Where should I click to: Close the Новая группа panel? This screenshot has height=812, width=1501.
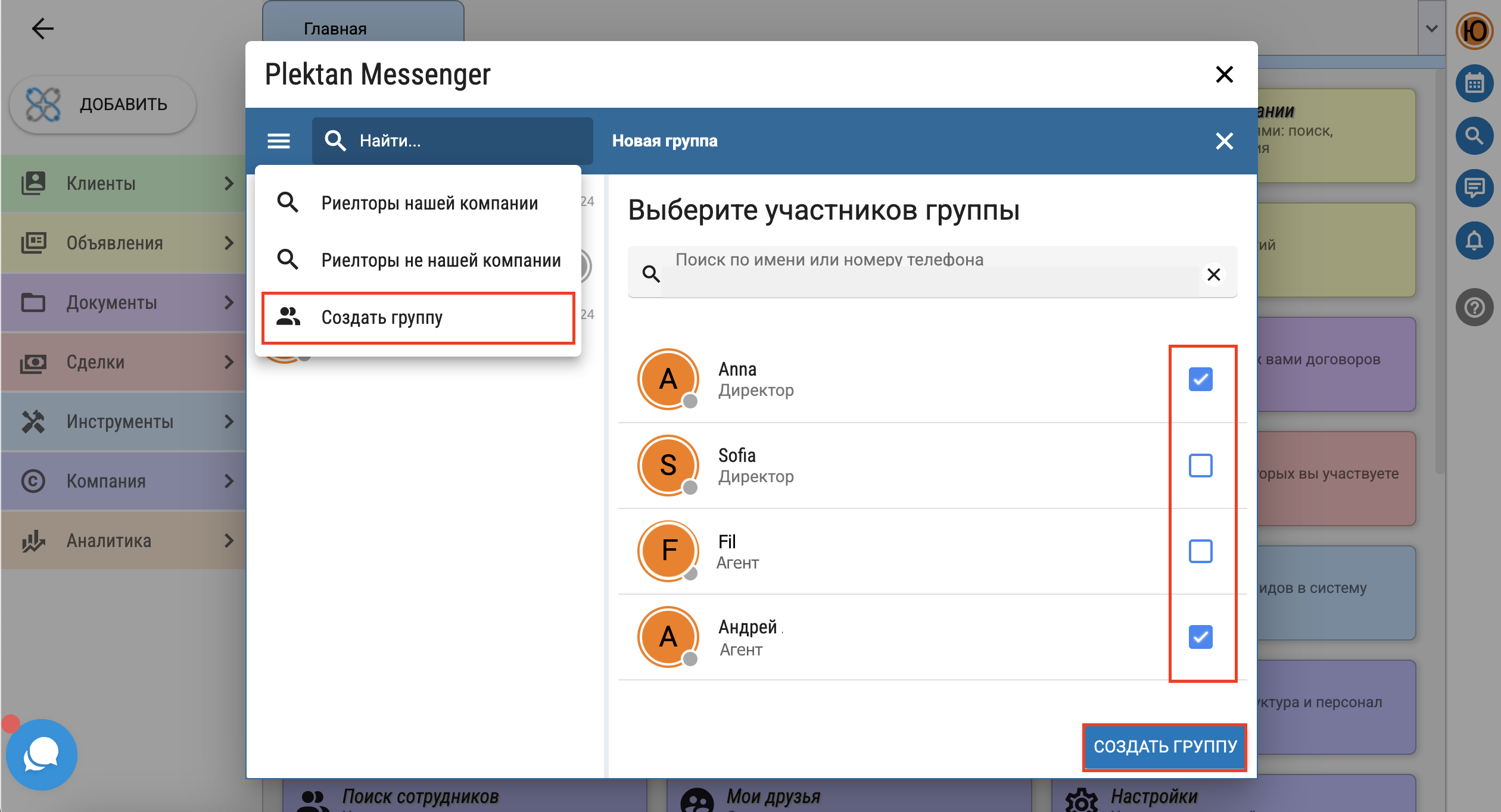(1224, 141)
